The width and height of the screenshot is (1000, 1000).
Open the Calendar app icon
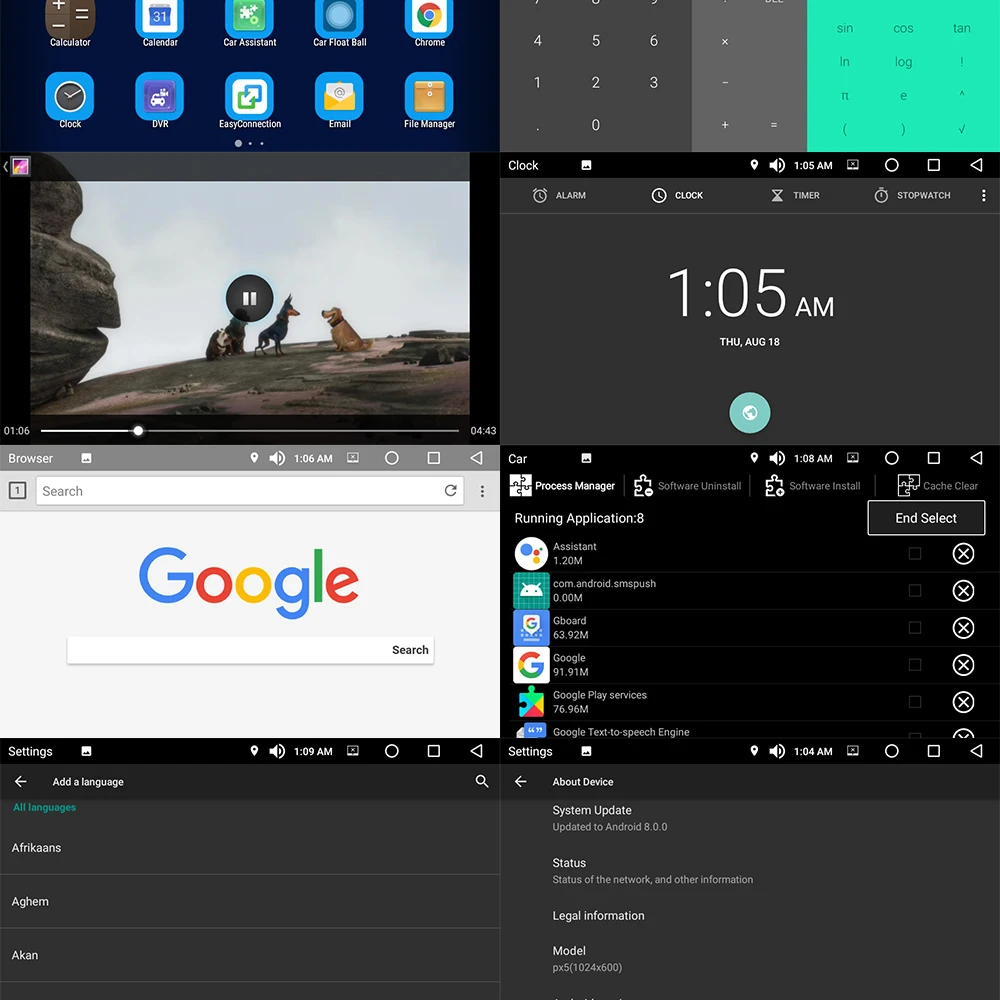pos(160,19)
